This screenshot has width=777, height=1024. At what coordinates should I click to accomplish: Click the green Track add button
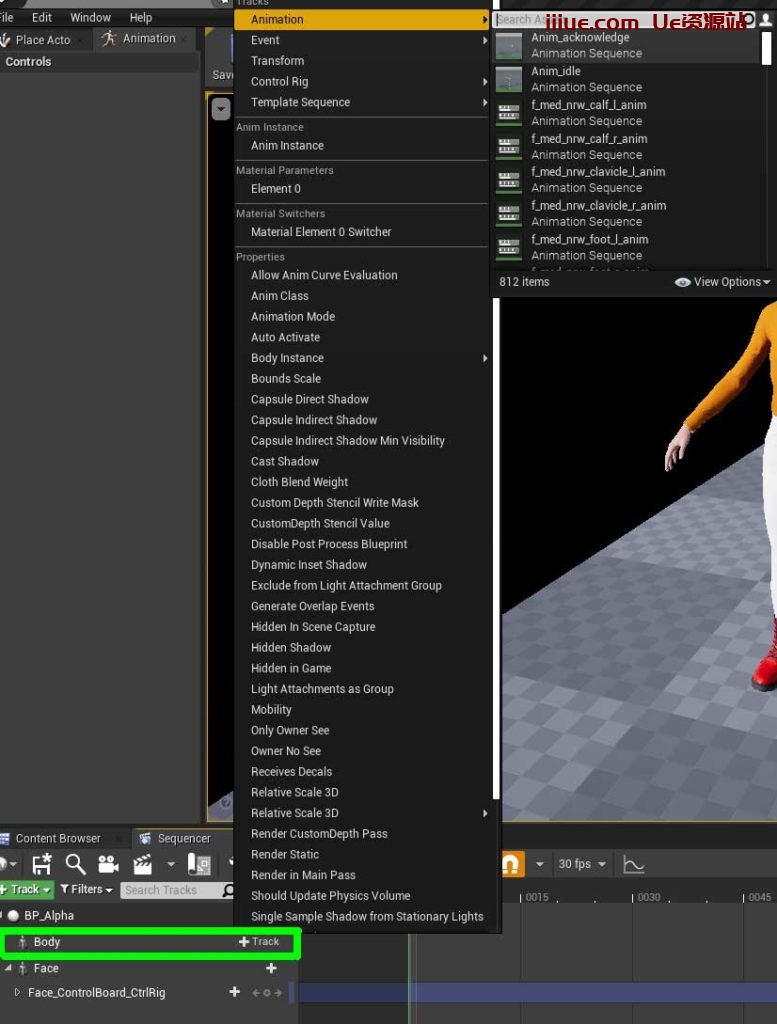click(26, 889)
